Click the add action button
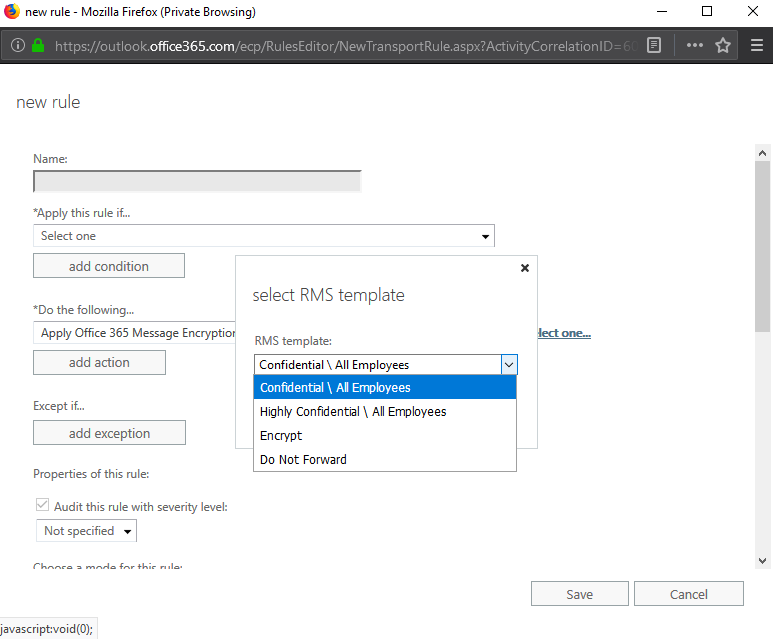The image size is (773, 639). (x=100, y=362)
